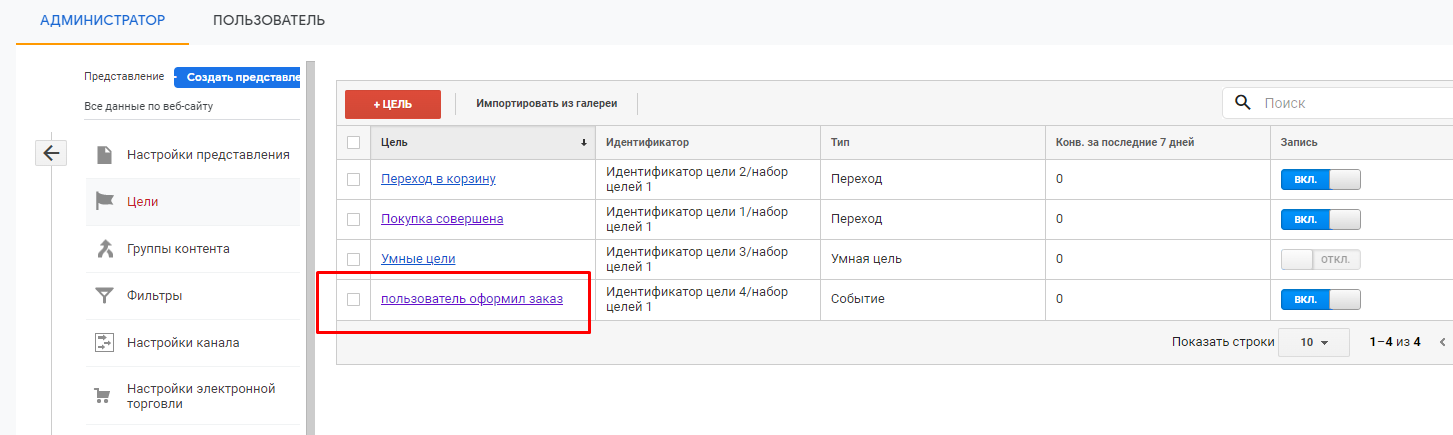Click the back arrow icon in sidebar

(x=51, y=153)
